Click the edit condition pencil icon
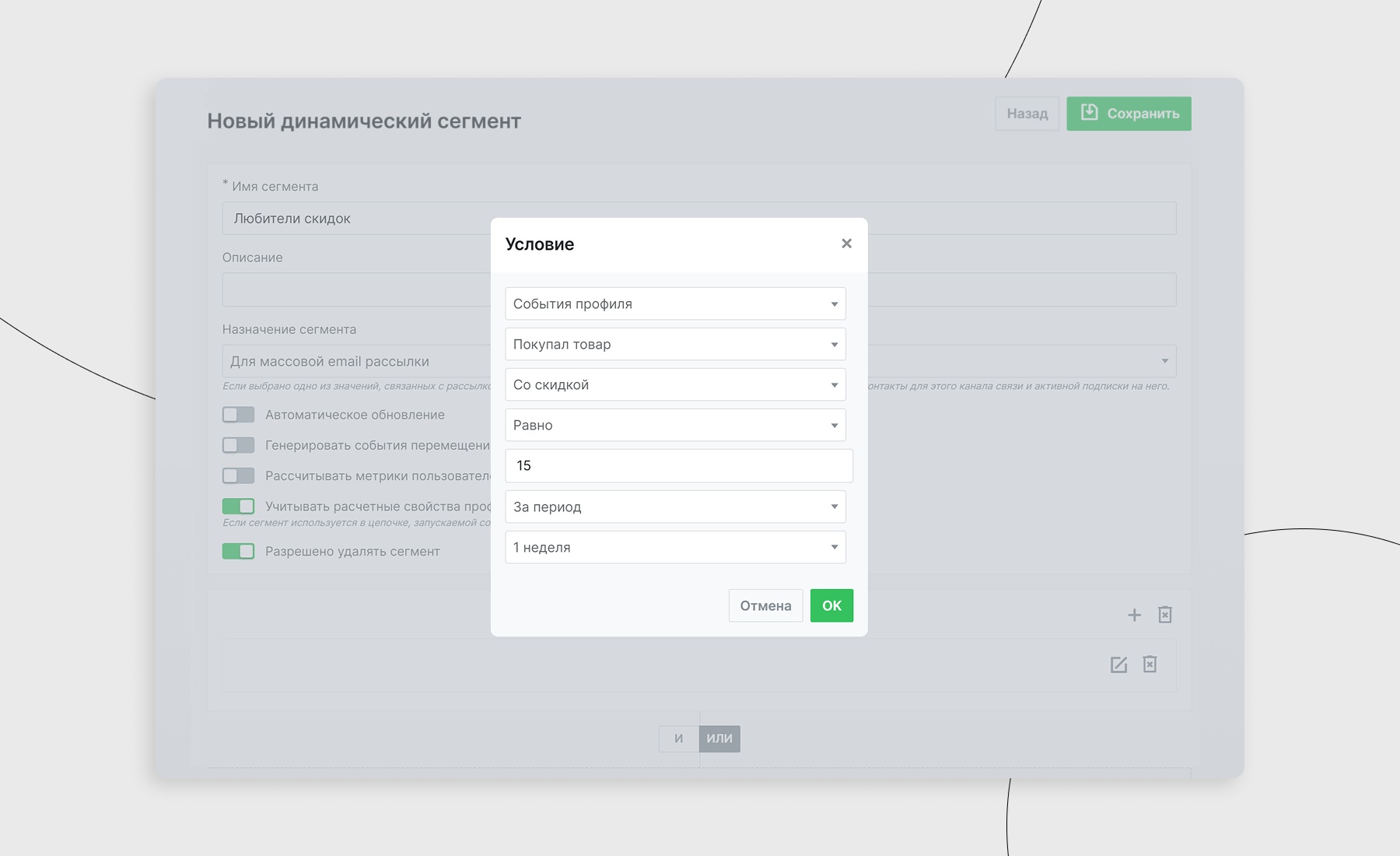This screenshot has width=1400, height=856. [1118, 665]
